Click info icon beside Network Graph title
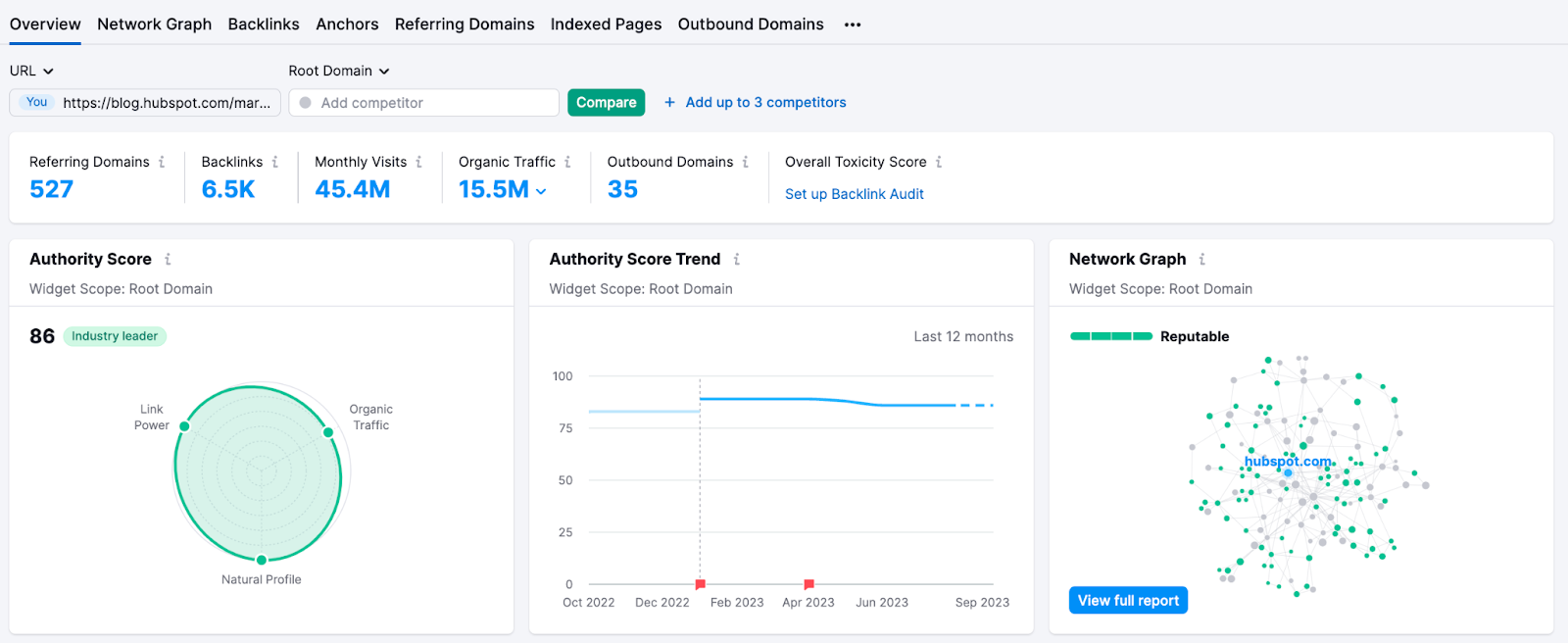Viewport: 1568px width, 643px height. pyautogui.click(x=1202, y=259)
